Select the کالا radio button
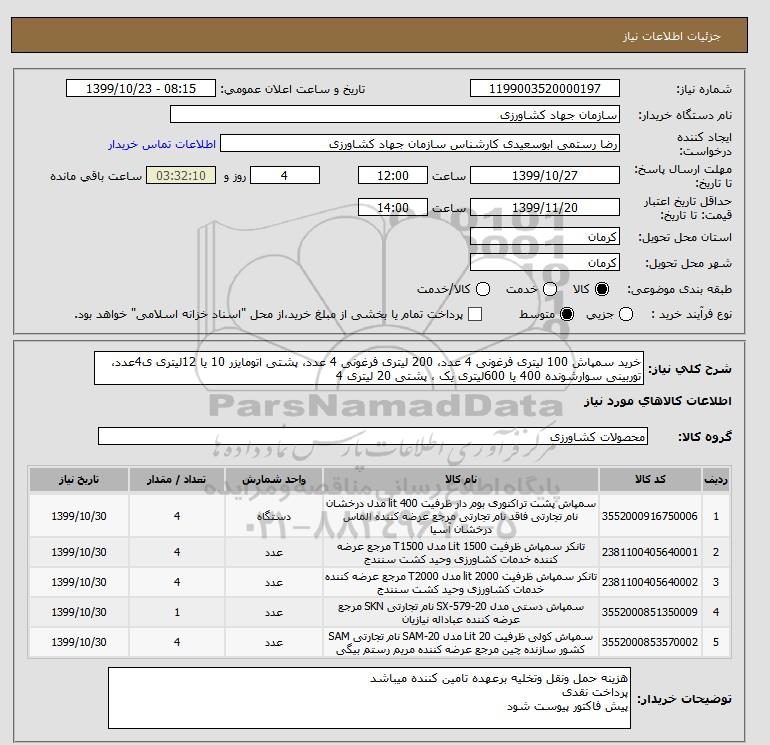The width and height of the screenshot is (770, 745). coord(602,289)
